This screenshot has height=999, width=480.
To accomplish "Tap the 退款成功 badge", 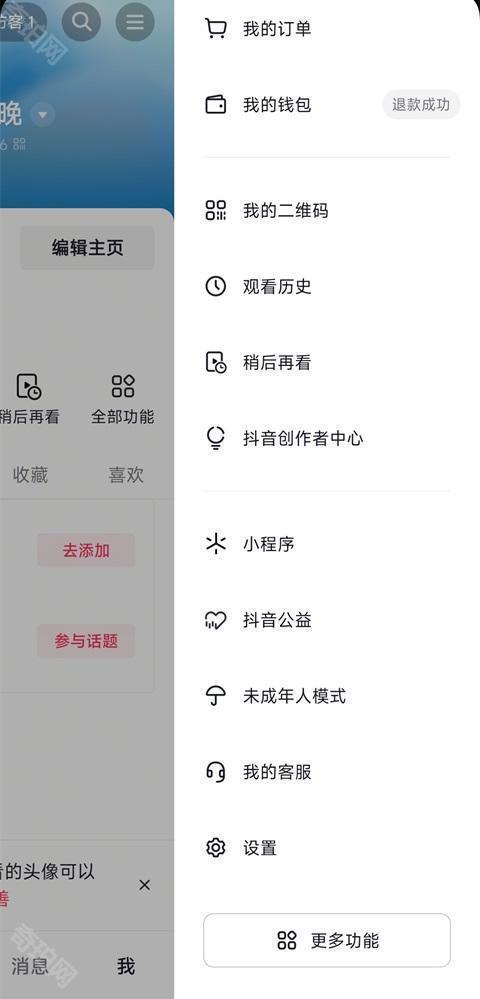I will coord(421,104).
